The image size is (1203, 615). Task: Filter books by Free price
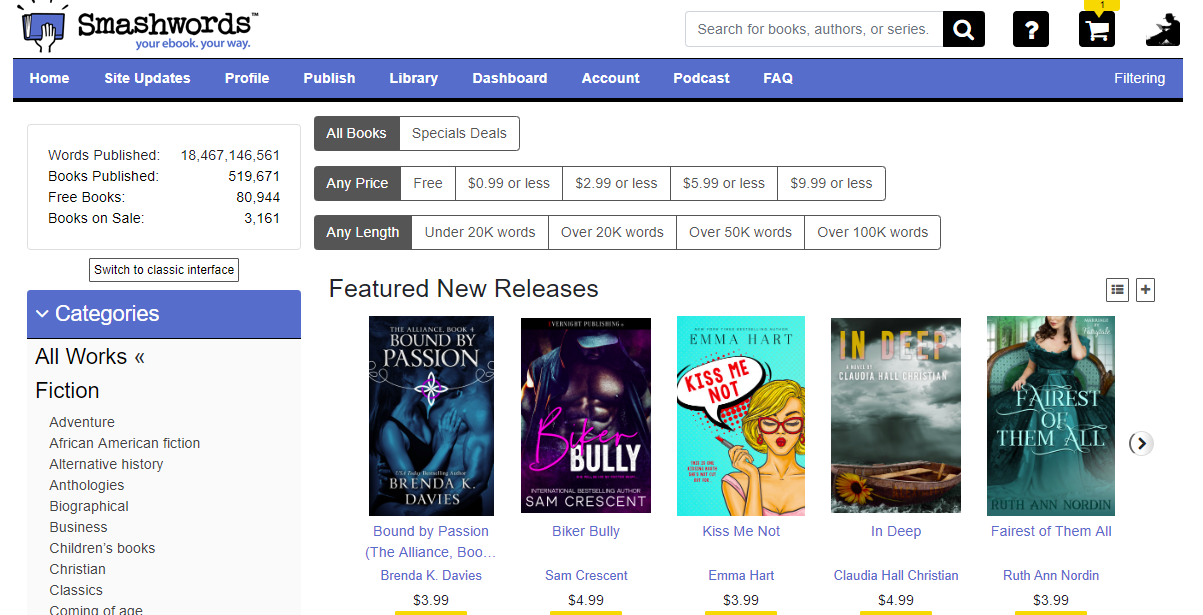427,183
